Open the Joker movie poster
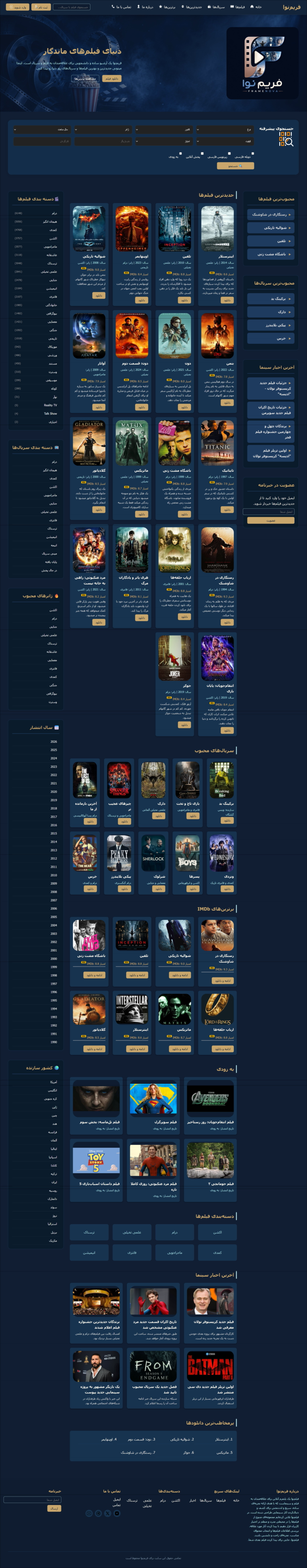The height and width of the screenshot is (1568, 307). [x=174, y=657]
